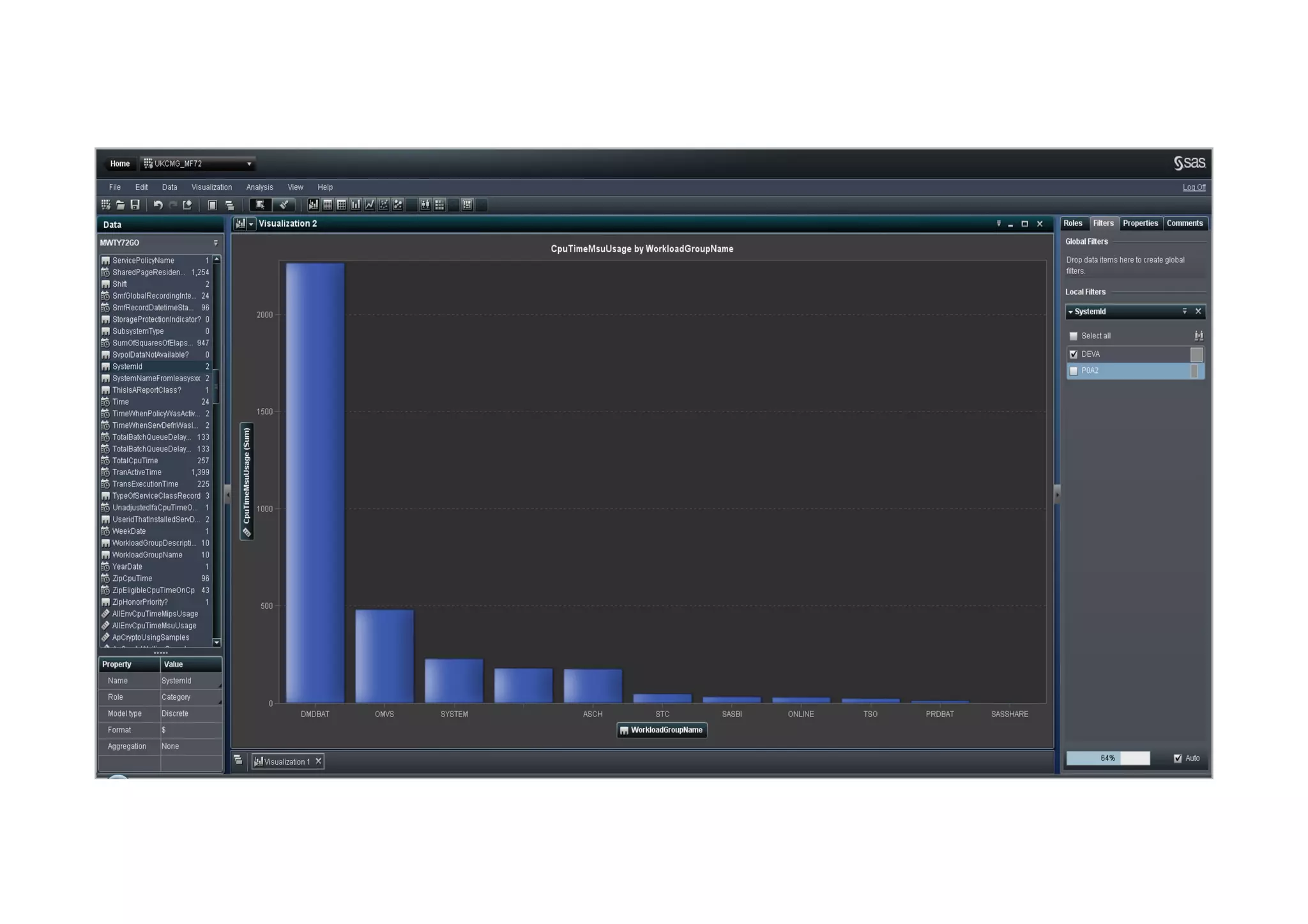The width and height of the screenshot is (1308, 924).
Task: Select WorkloadGroupName in the data list
Action: 148,555
